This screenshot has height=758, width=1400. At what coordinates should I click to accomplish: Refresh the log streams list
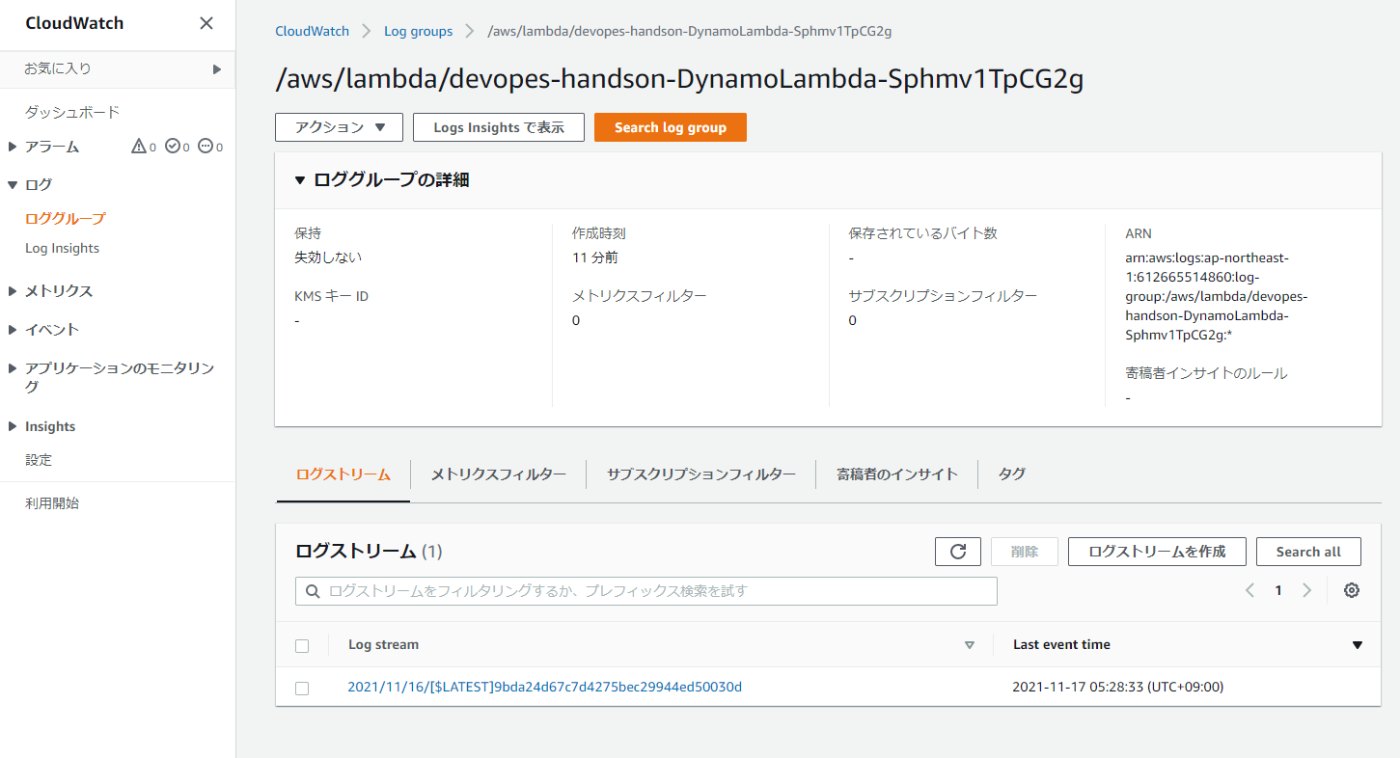[x=958, y=550]
